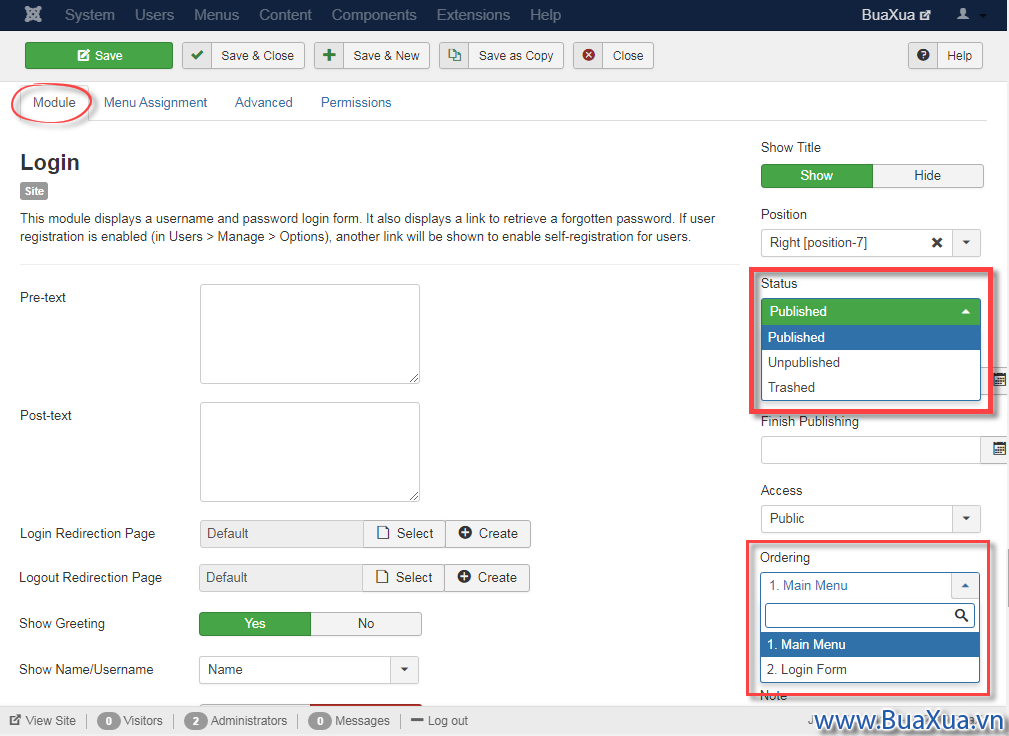Switch to the Module tab
Screen dimensions: 1009x736
(54, 102)
